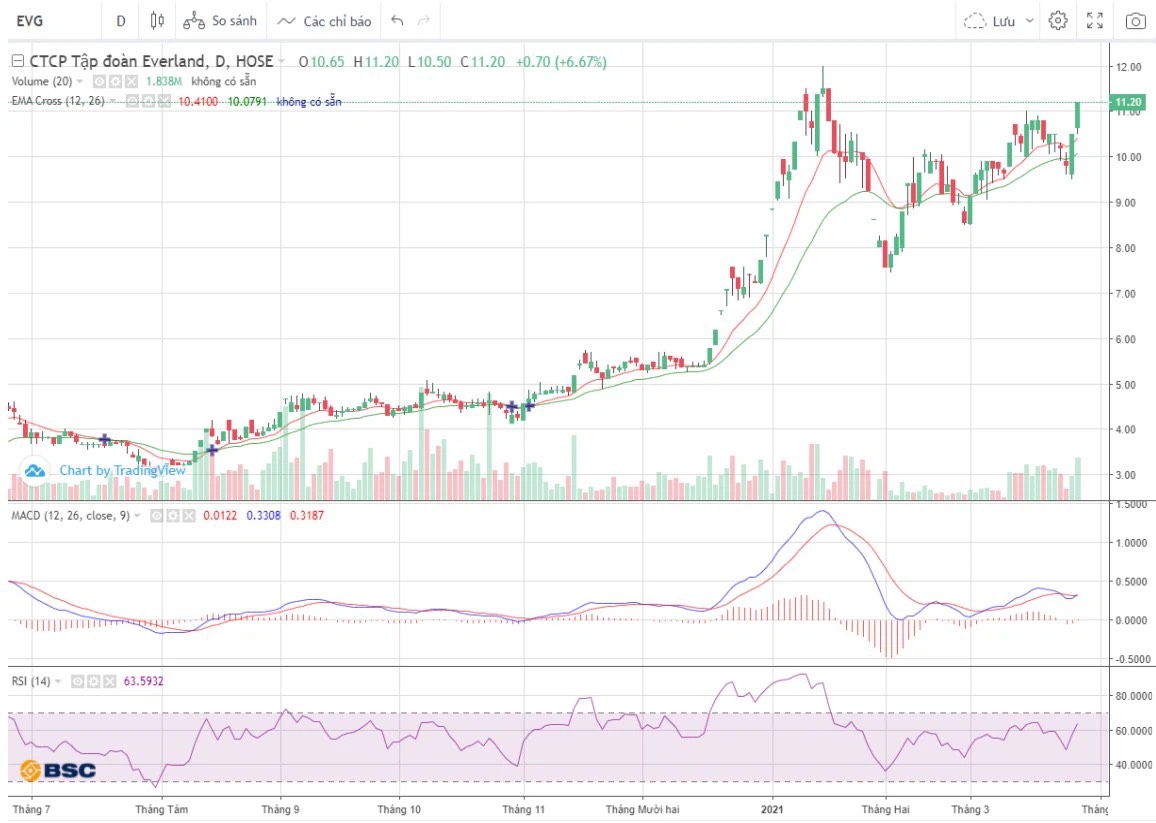The width and height of the screenshot is (1156, 823).
Task: Take a chart snapshot with camera icon
Action: point(1135,20)
